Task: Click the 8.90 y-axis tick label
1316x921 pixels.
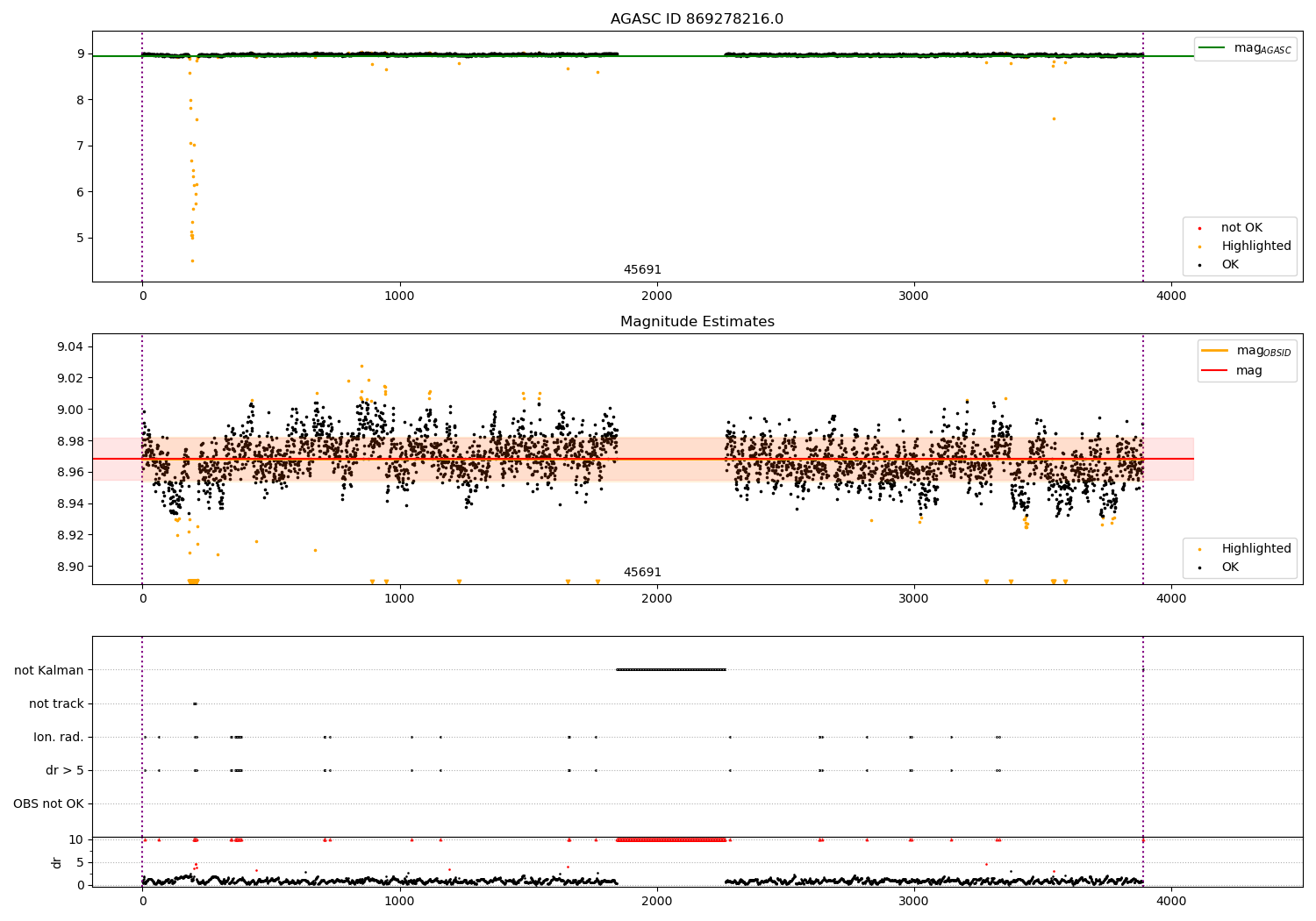Action: click(70, 567)
